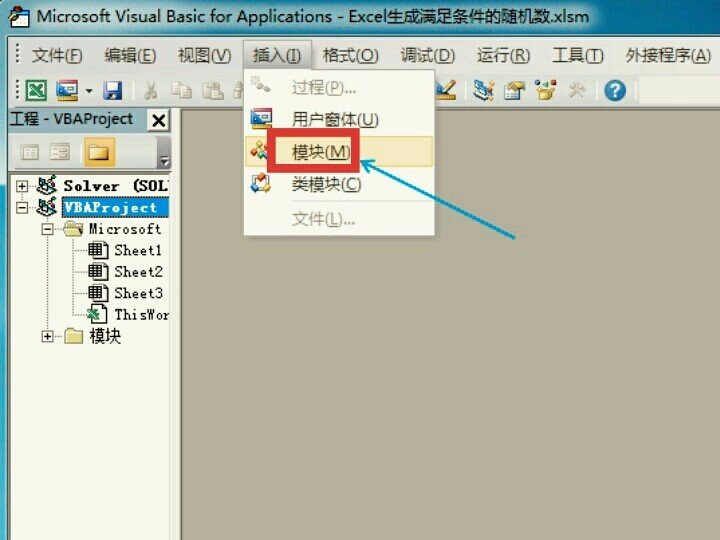Expand the 模块 folder in the tree
Viewport: 720px width, 540px height.
pyautogui.click(x=47, y=337)
